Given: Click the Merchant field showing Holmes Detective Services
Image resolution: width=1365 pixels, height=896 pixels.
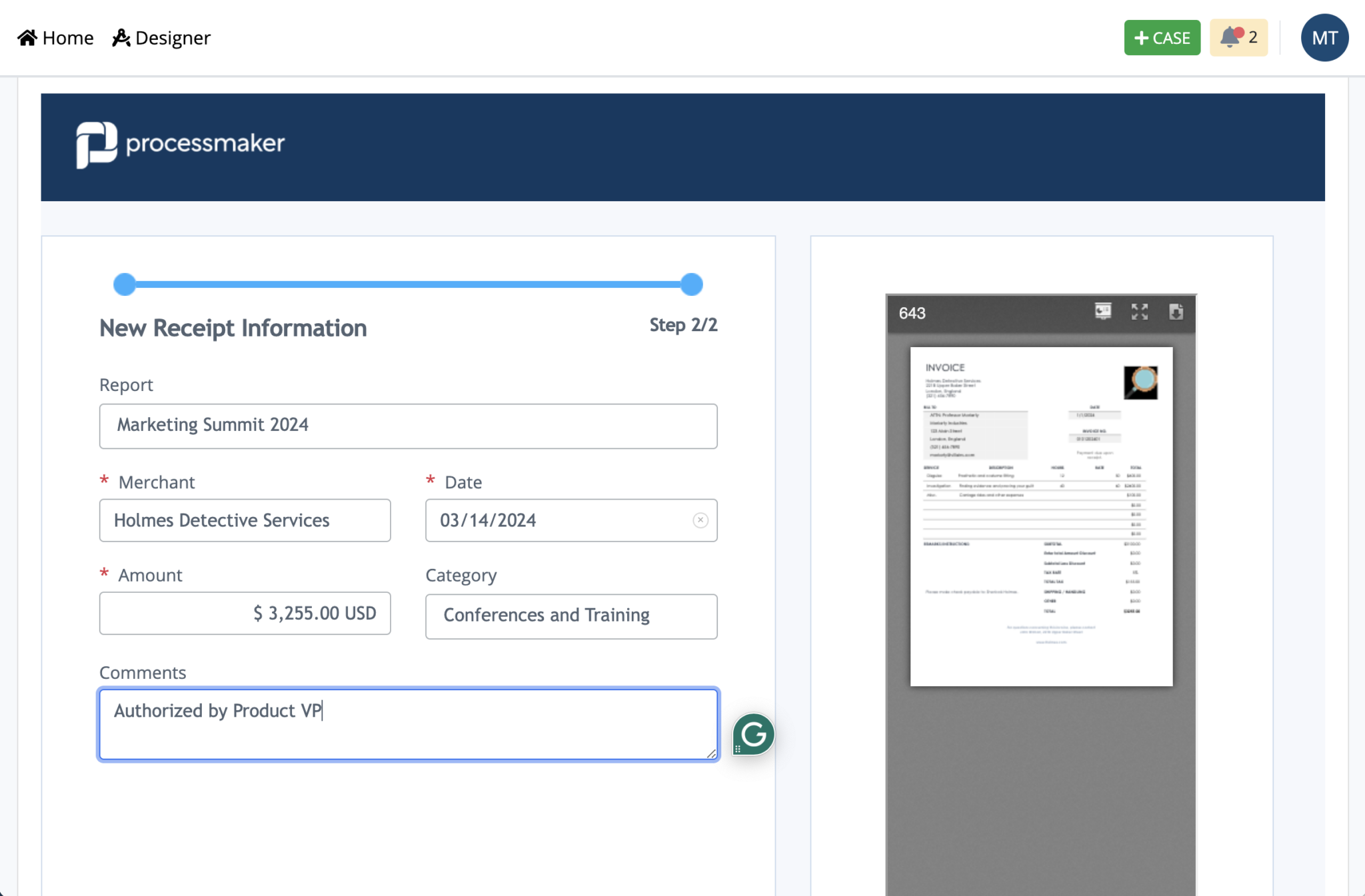Looking at the screenshot, I should [245, 520].
